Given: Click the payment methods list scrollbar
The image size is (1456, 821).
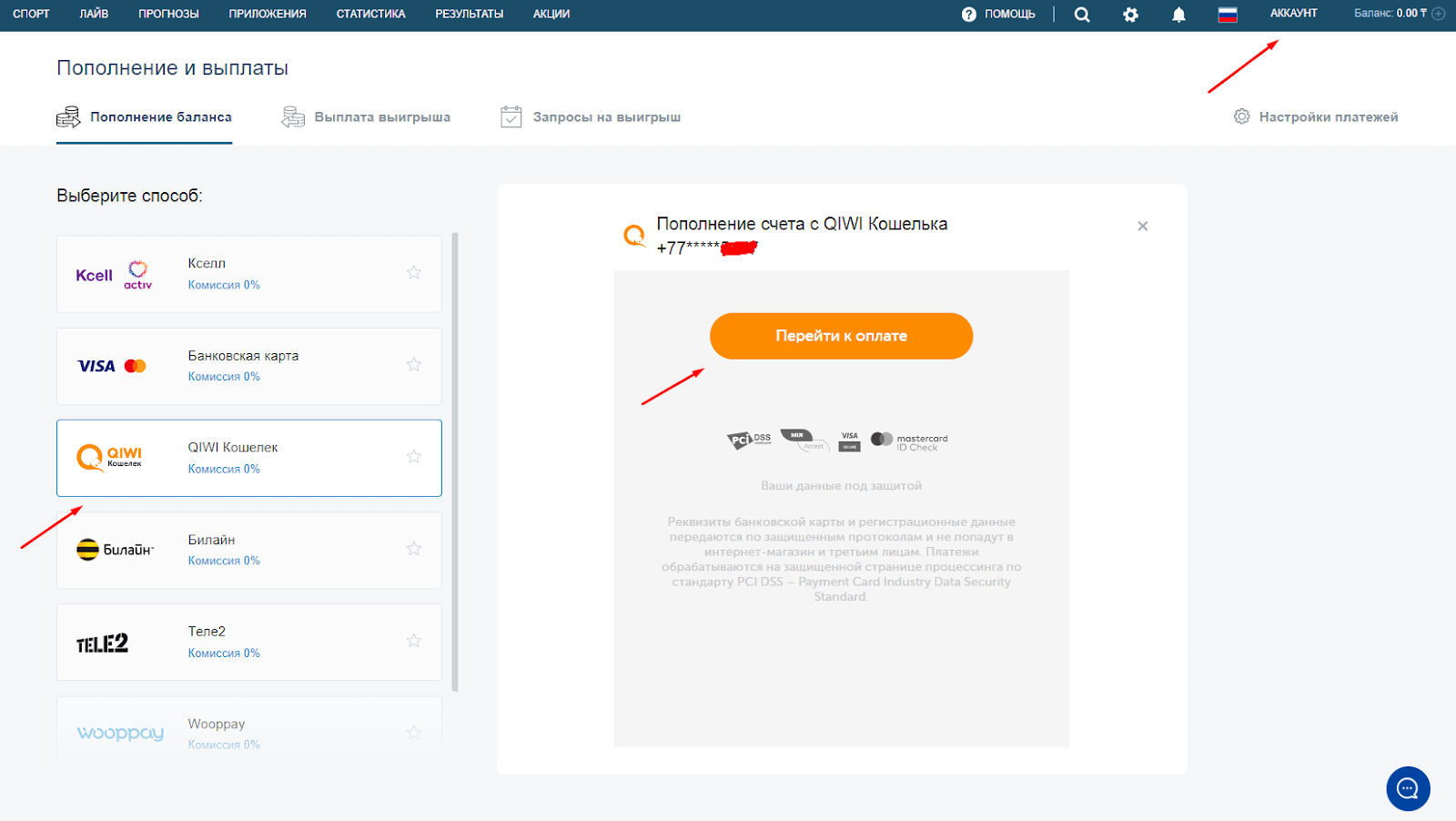Looking at the screenshot, I should click(x=455, y=461).
